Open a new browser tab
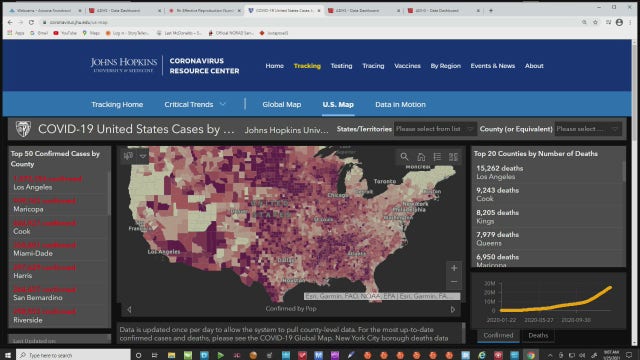640x360 pixels. [491, 10]
